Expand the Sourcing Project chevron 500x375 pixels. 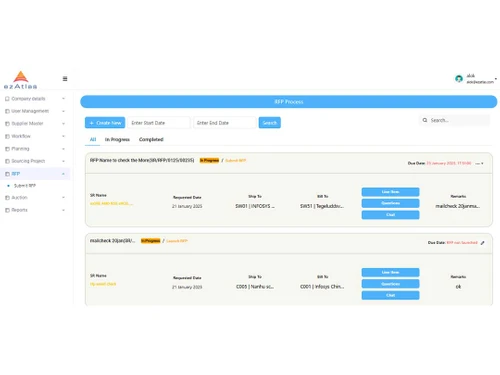(63, 161)
